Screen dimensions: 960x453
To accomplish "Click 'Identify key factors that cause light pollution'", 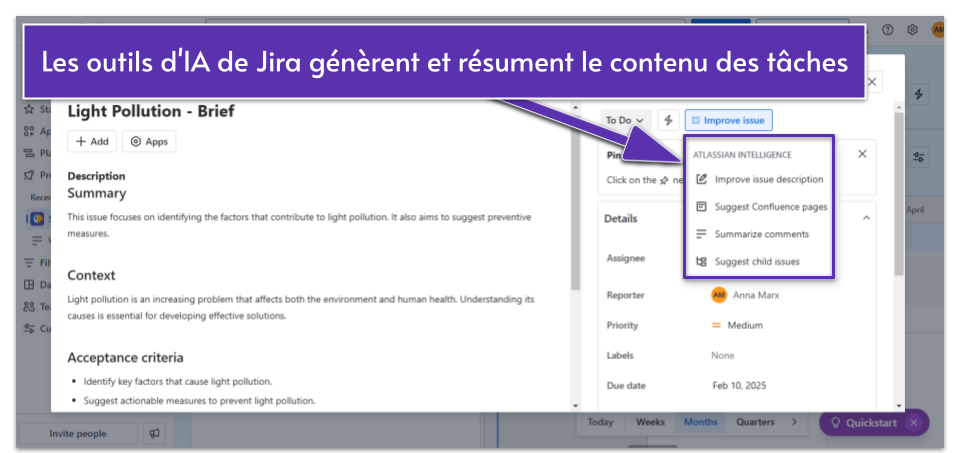I will click(178, 381).
